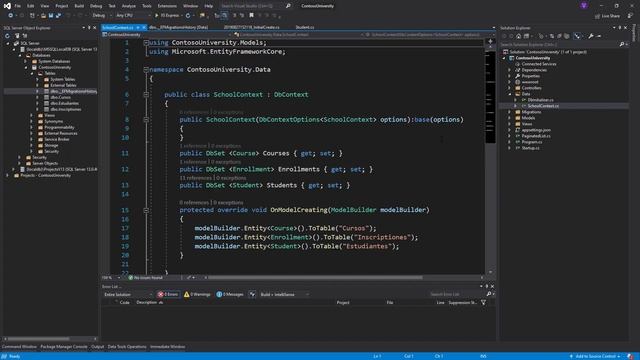Click the wrench Properties icon in Solution Explorer toolbar
640x360 pixels.
click(591, 36)
